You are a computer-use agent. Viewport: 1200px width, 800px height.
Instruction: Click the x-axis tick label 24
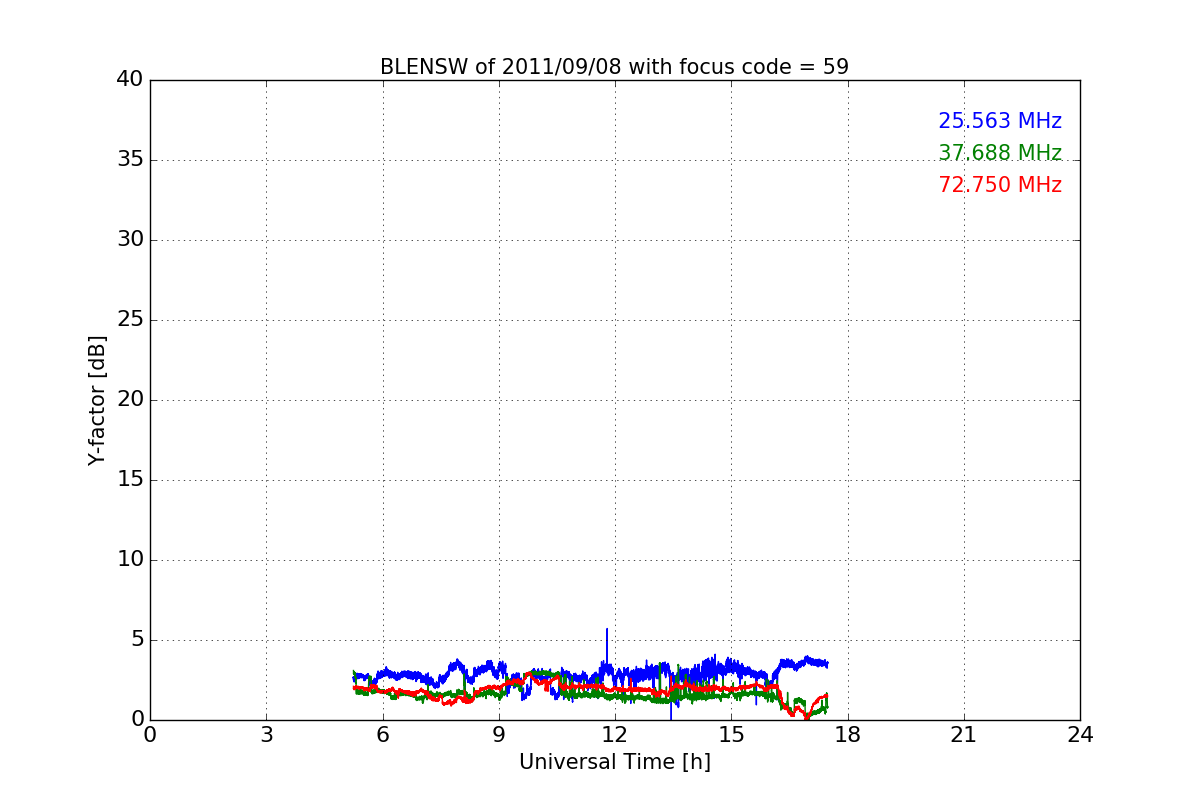point(1080,735)
